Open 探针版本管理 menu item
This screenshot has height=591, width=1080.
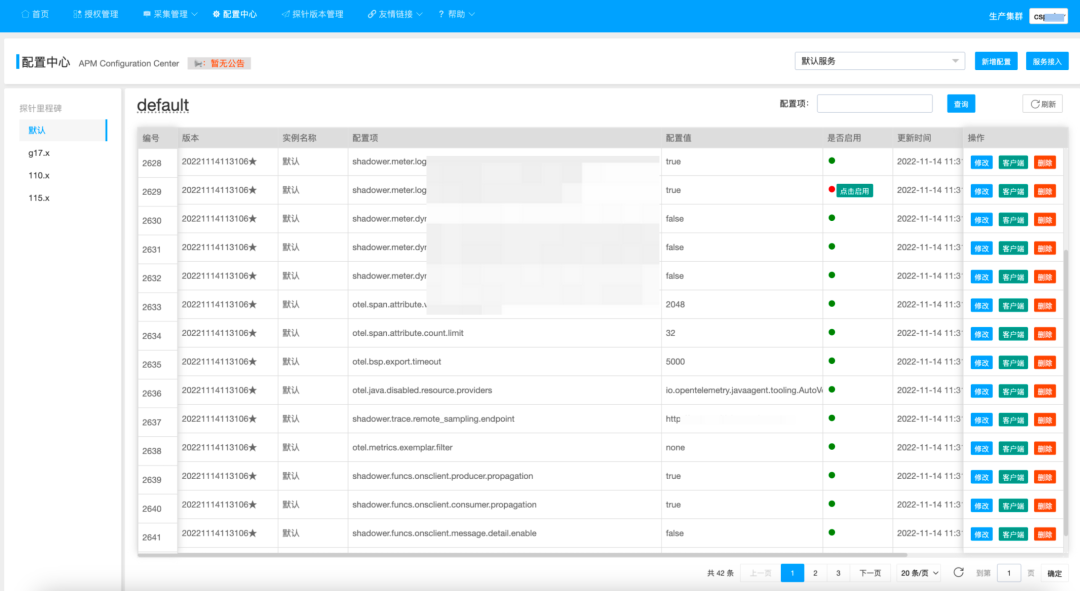312,14
